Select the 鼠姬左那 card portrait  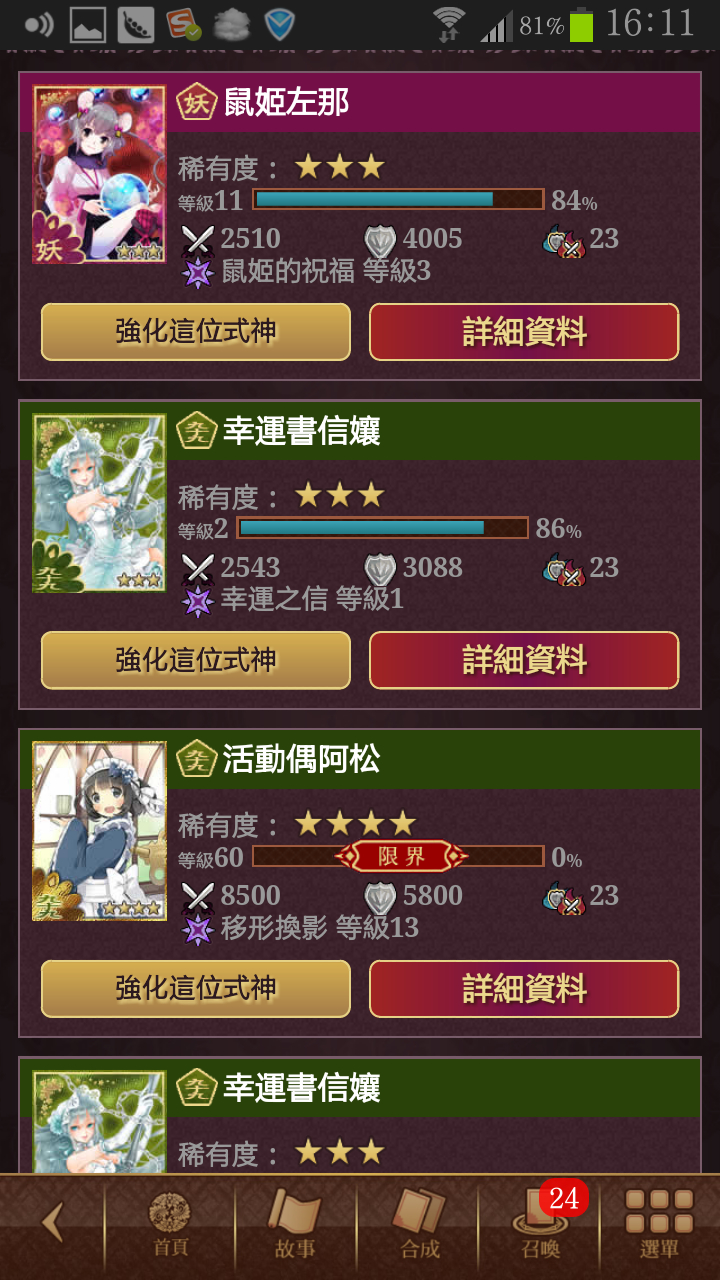point(99,175)
